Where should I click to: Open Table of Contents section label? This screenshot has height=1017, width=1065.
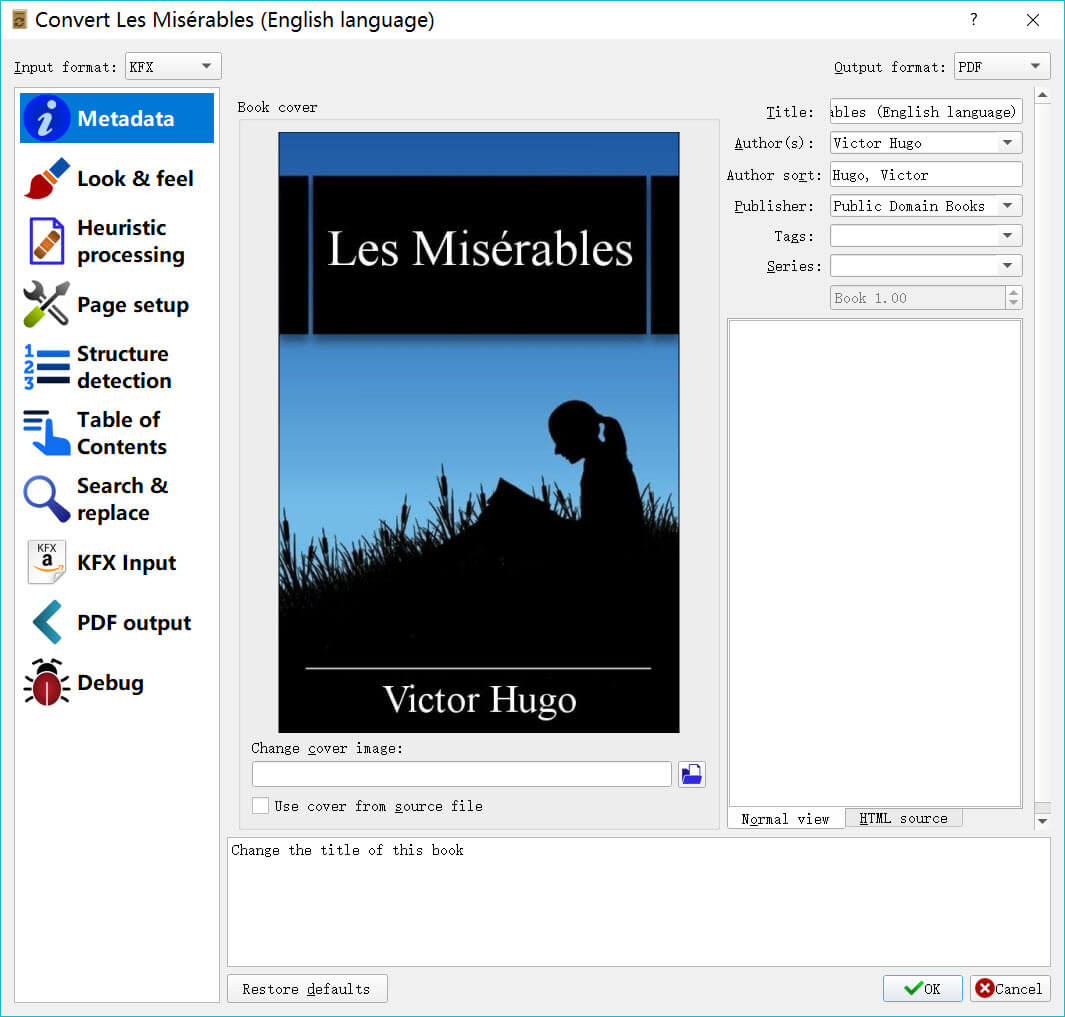tap(122, 433)
